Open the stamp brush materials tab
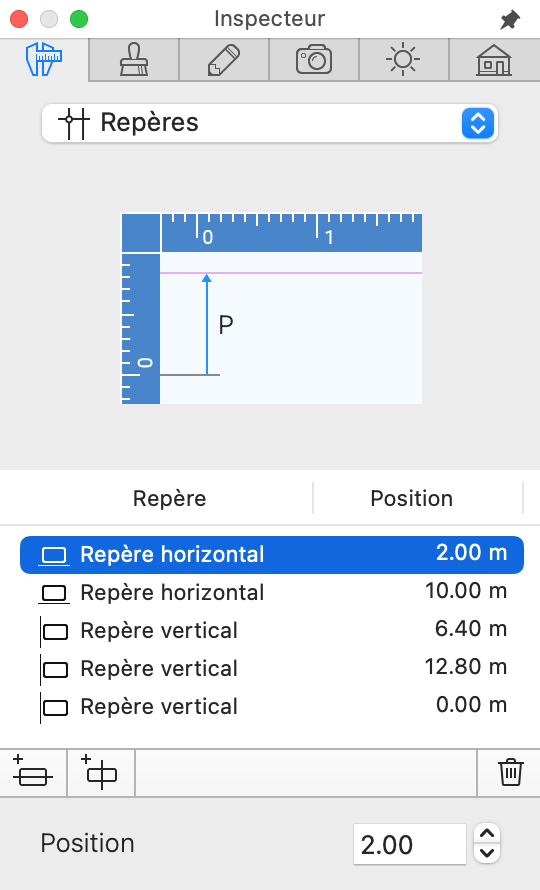 [134, 60]
